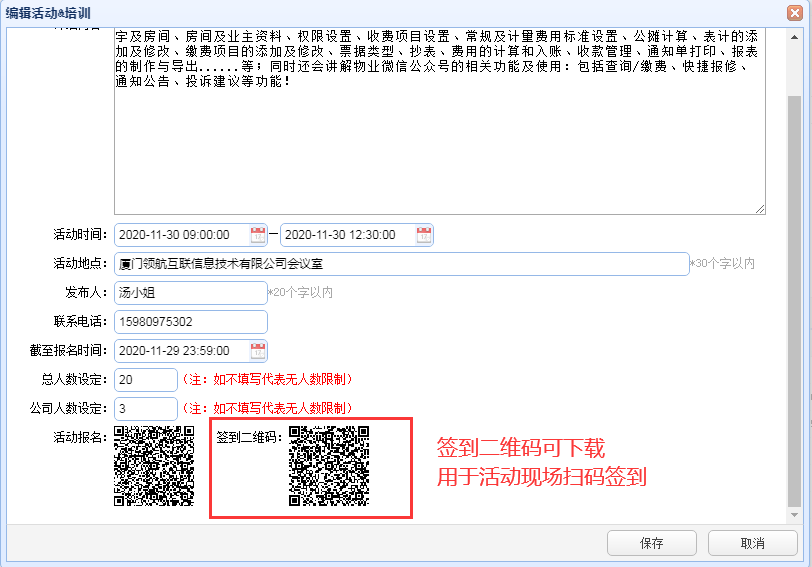This screenshot has width=812, height=567.
Task: Click the 公司人数设定 input box
Action: (146, 409)
